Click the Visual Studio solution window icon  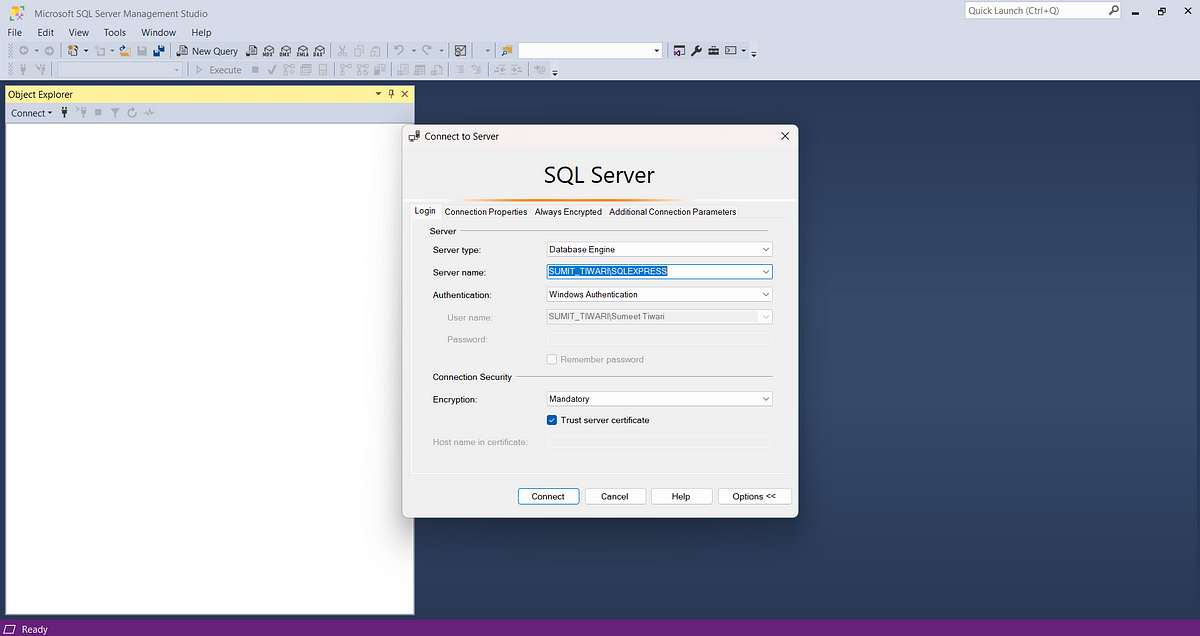pyautogui.click(x=679, y=50)
